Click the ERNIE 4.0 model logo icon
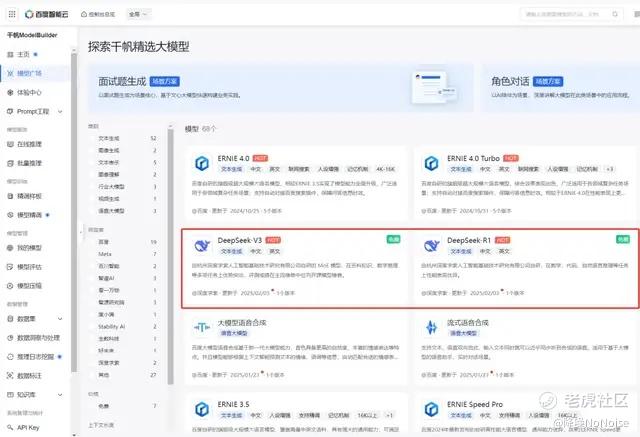 [202, 163]
